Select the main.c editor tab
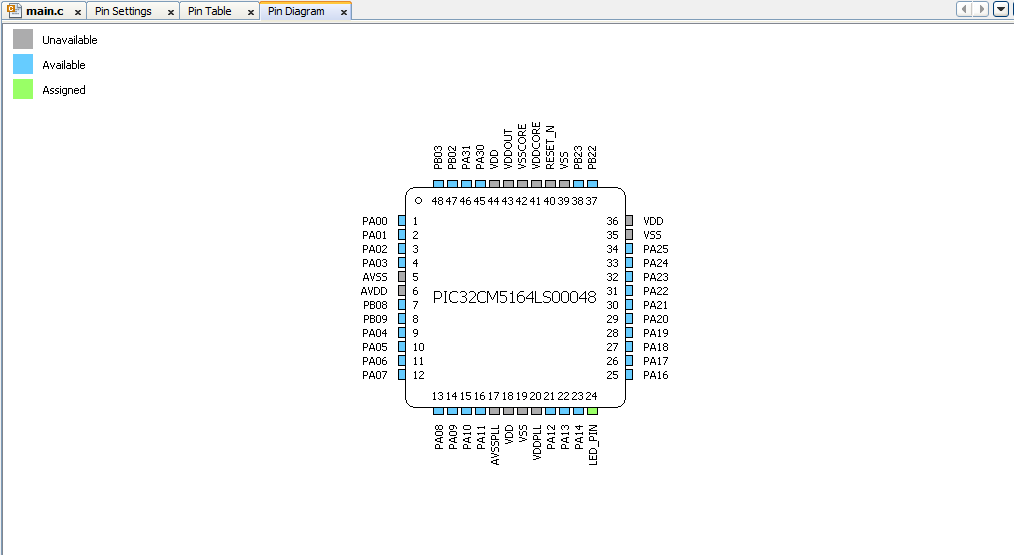Image resolution: width=1014 pixels, height=555 pixels. (44, 11)
